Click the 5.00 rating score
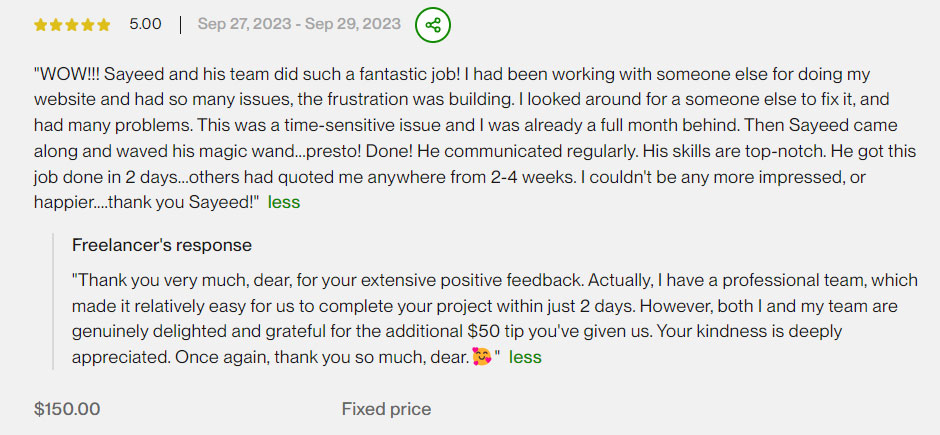The image size is (940, 435). (x=145, y=24)
